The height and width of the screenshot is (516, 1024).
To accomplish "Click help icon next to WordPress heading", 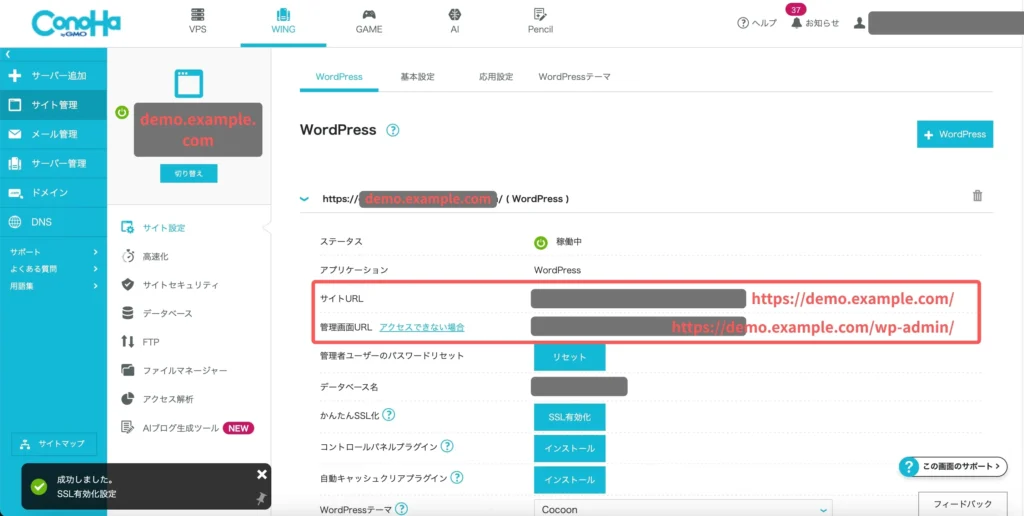I will 392,130.
